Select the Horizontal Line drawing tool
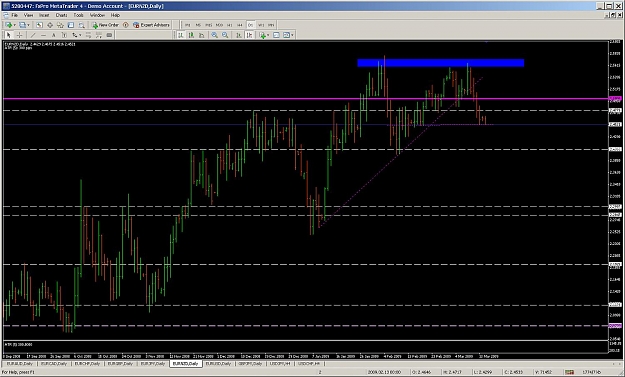The width and height of the screenshot is (625, 377). coord(43,35)
